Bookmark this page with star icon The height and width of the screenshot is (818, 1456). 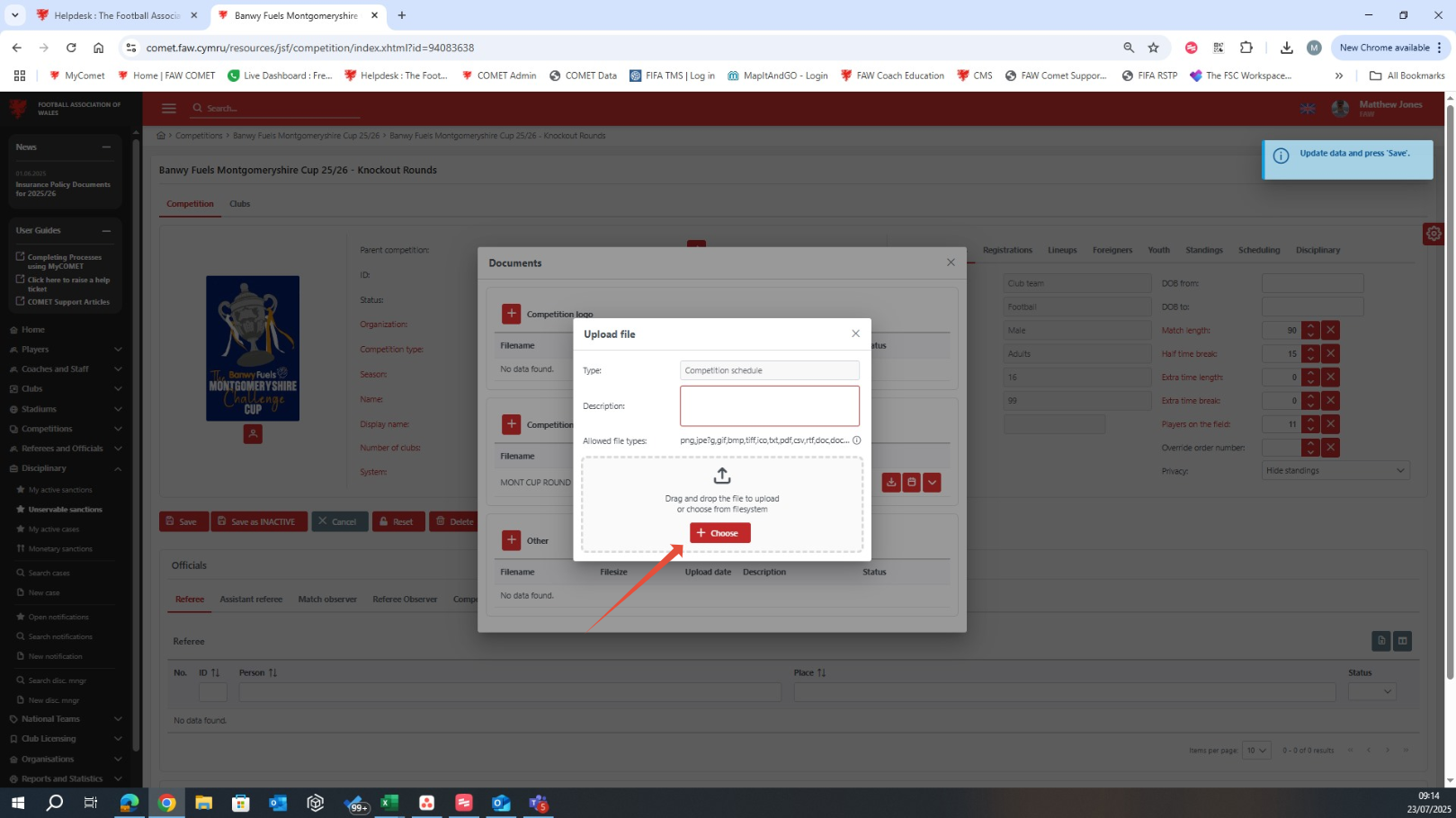[1154, 48]
